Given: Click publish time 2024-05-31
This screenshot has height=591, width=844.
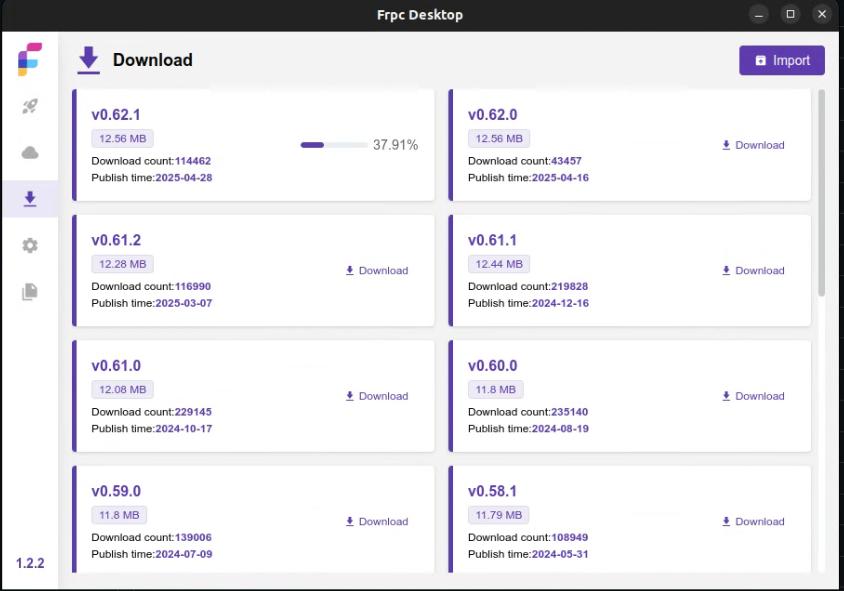Looking at the screenshot, I should tap(560, 554).
